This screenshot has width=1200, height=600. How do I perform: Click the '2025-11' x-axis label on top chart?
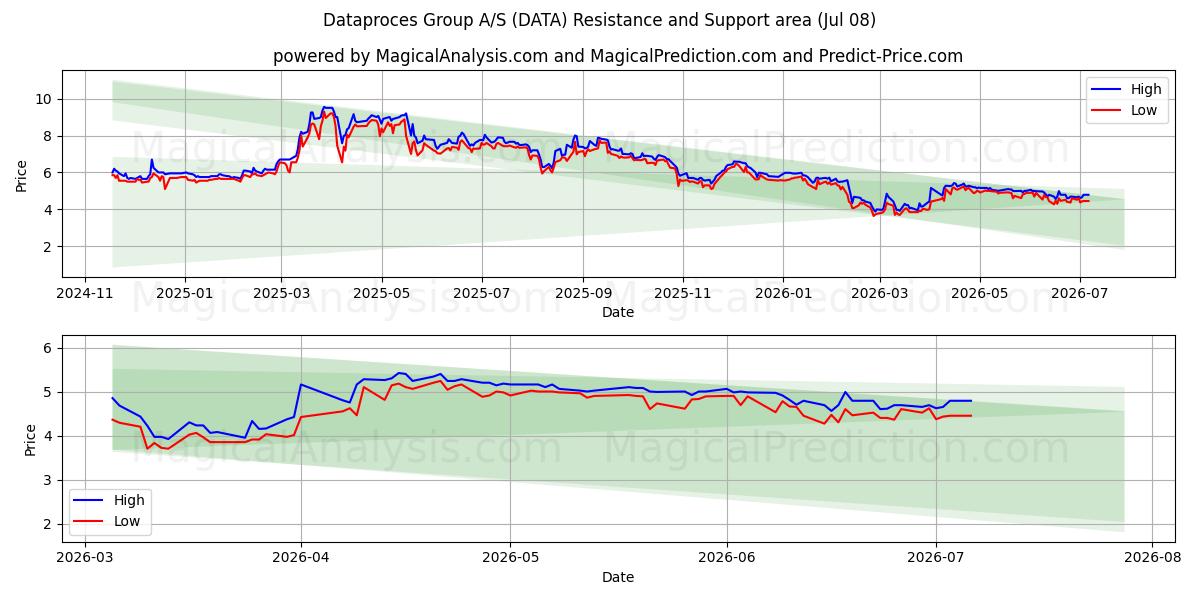pyautogui.click(x=683, y=295)
